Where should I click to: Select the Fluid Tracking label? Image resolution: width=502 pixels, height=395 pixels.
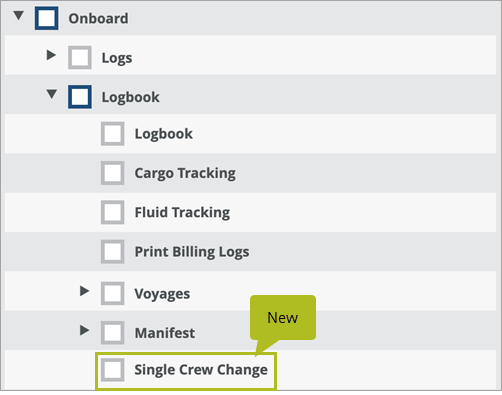pos(182,213)
